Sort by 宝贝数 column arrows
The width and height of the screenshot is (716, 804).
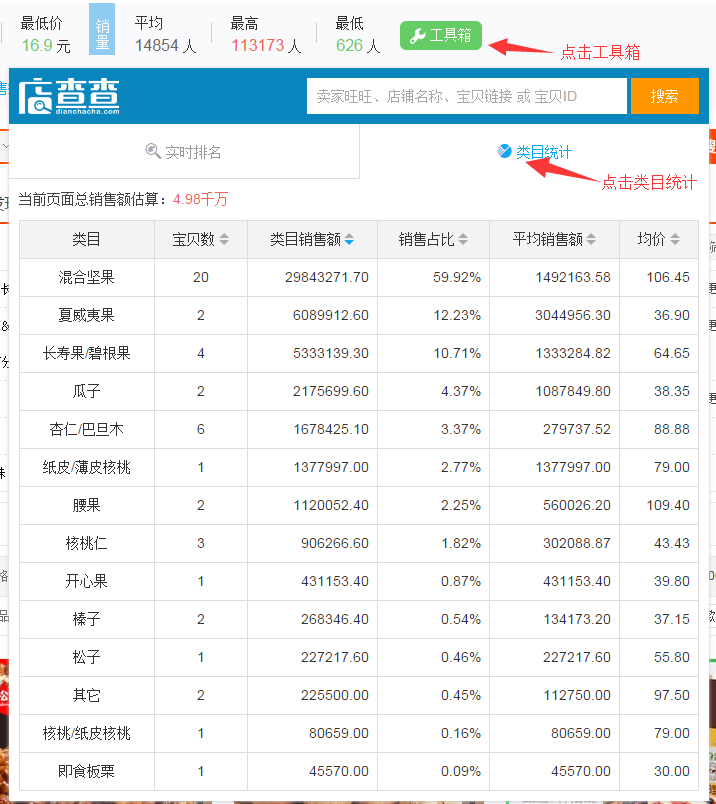pos(224,240)
